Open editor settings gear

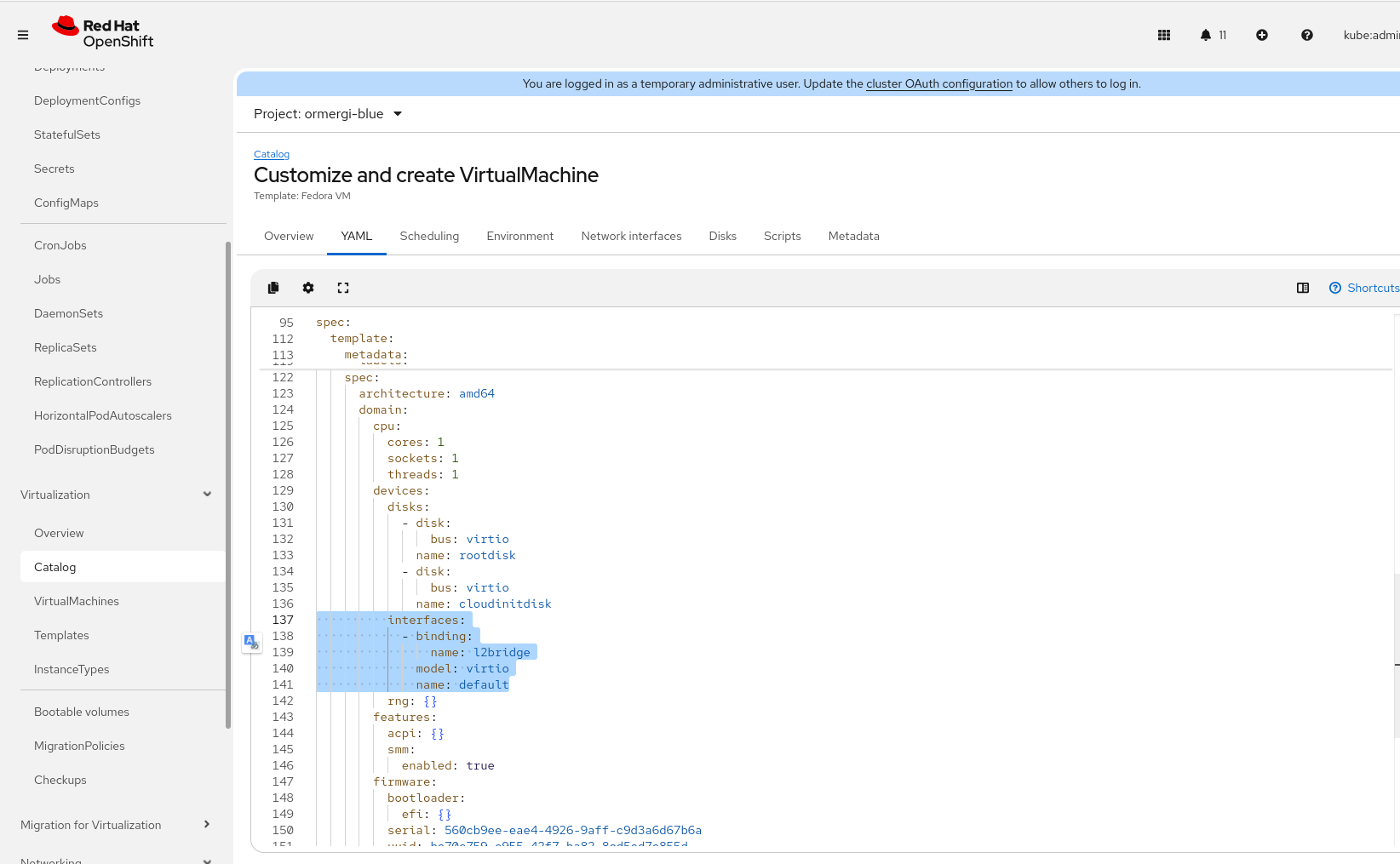coord(308,288)
